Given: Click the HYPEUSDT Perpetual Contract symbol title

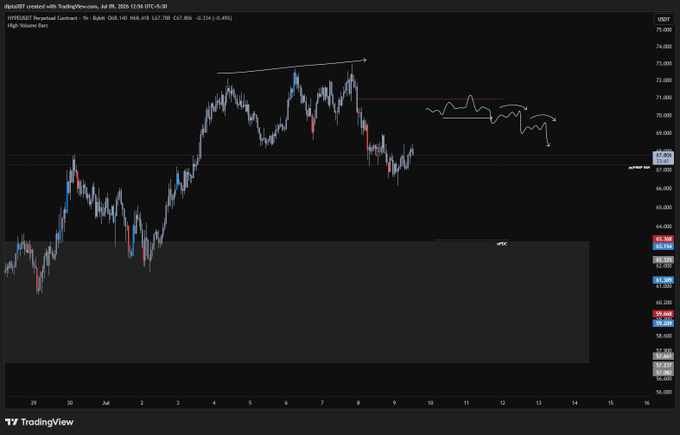Looking at the screenshot, I should click(x=42, y=18).
